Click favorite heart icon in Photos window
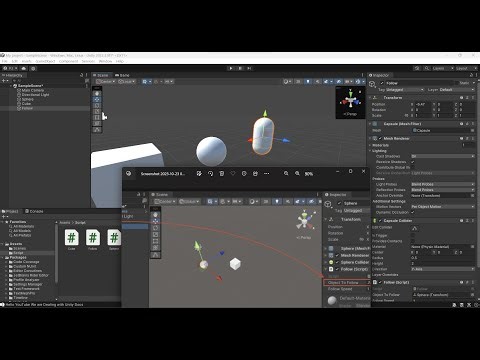Viewport: 480px width, 360px height. 233,174
